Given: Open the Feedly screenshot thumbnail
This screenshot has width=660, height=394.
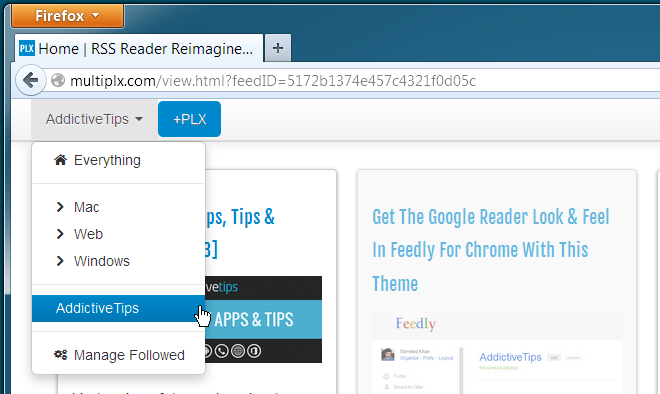Looking at the screenshot, I should (497, 352).
